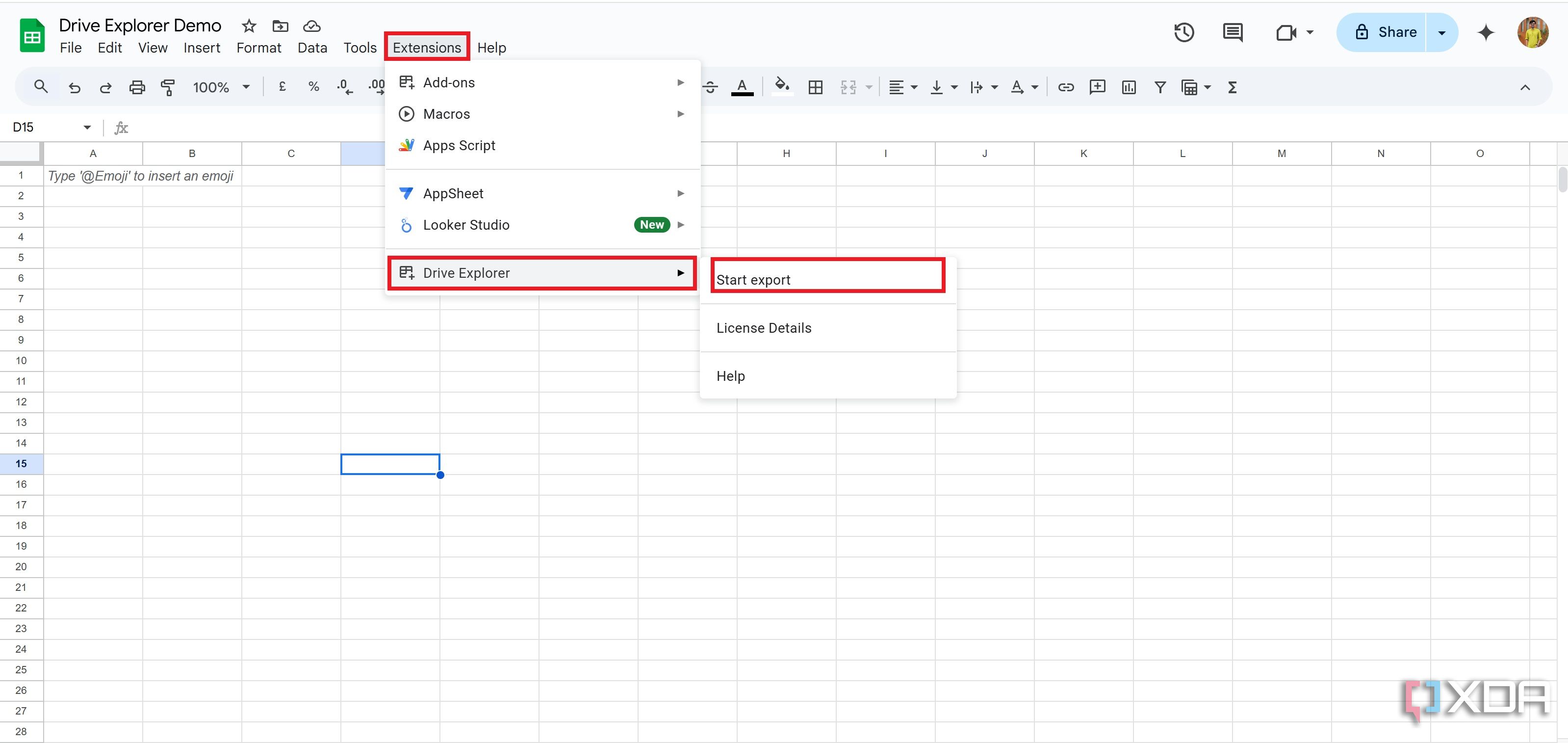Open the name box dropdown arrow
Viewport: 1568px width, 743px height.
[x=87, y=127]
